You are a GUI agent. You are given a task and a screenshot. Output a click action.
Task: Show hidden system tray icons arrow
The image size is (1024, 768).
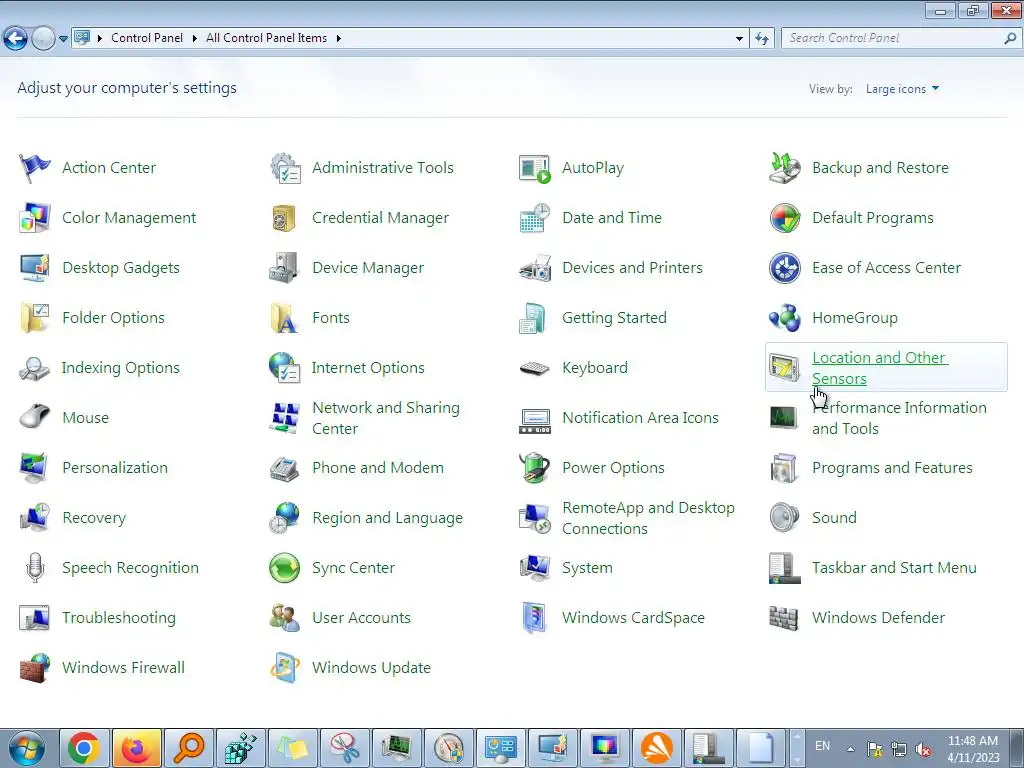point(850,749)
